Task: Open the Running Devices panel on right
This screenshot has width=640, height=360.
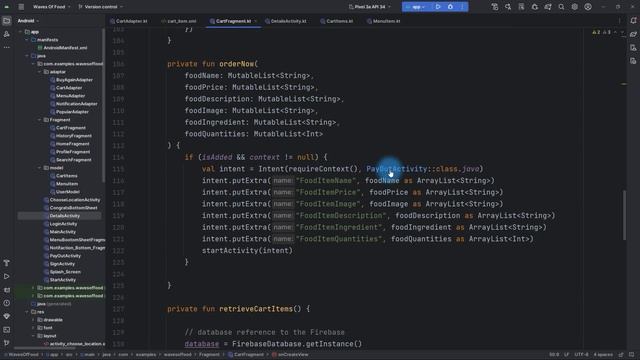Action: [633, 61]
